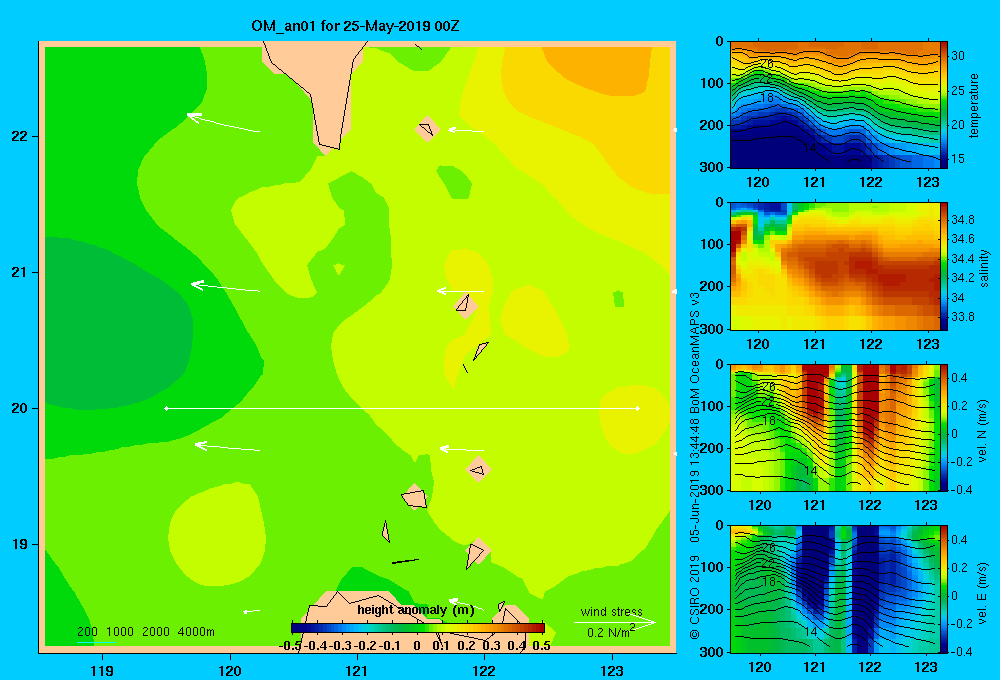
Task: Click the "200 1000 2000 4000m" depth legend
Action: (x=145, y=632)
